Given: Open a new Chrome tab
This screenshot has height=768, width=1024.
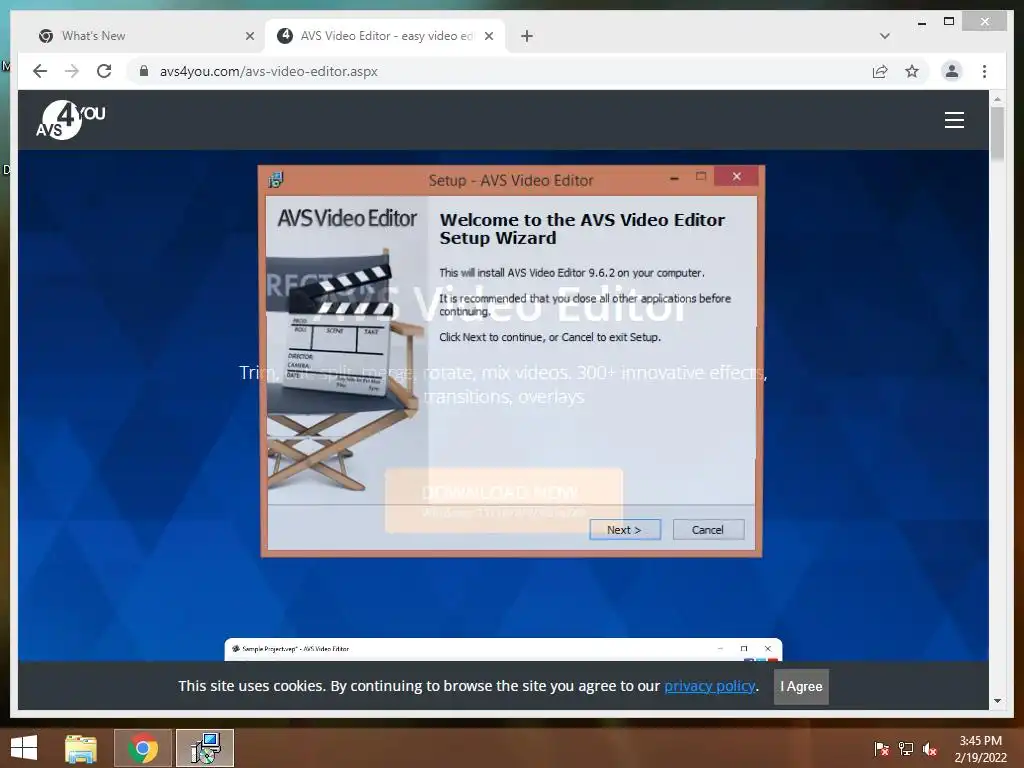Looking at the screenshot, I should tap(527, 36).
